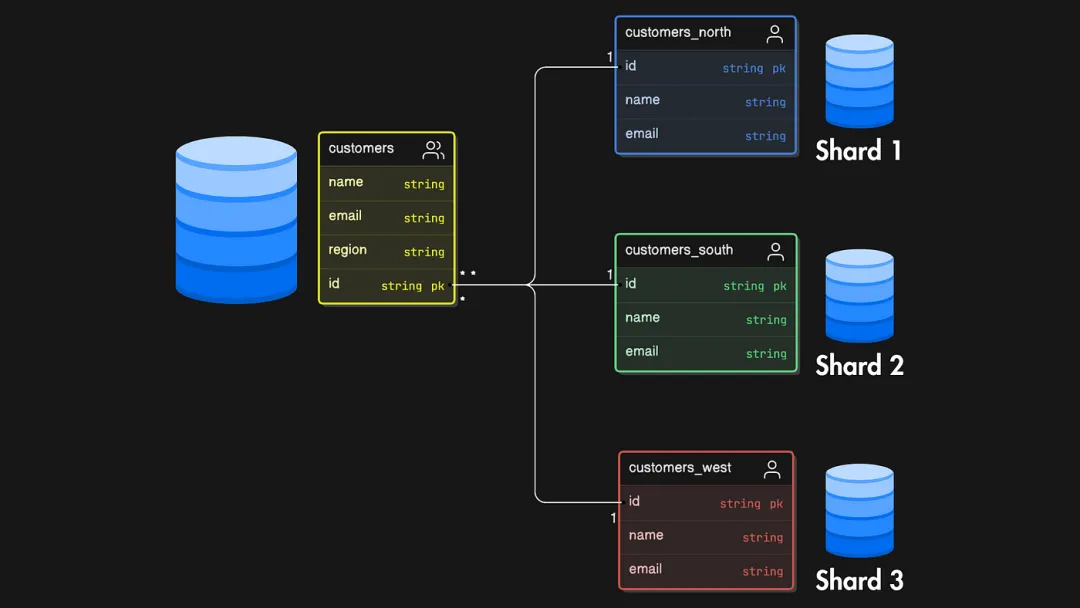Click the region field in customers table
Screen dimensions: 1080x608
[x=348, y=250]
